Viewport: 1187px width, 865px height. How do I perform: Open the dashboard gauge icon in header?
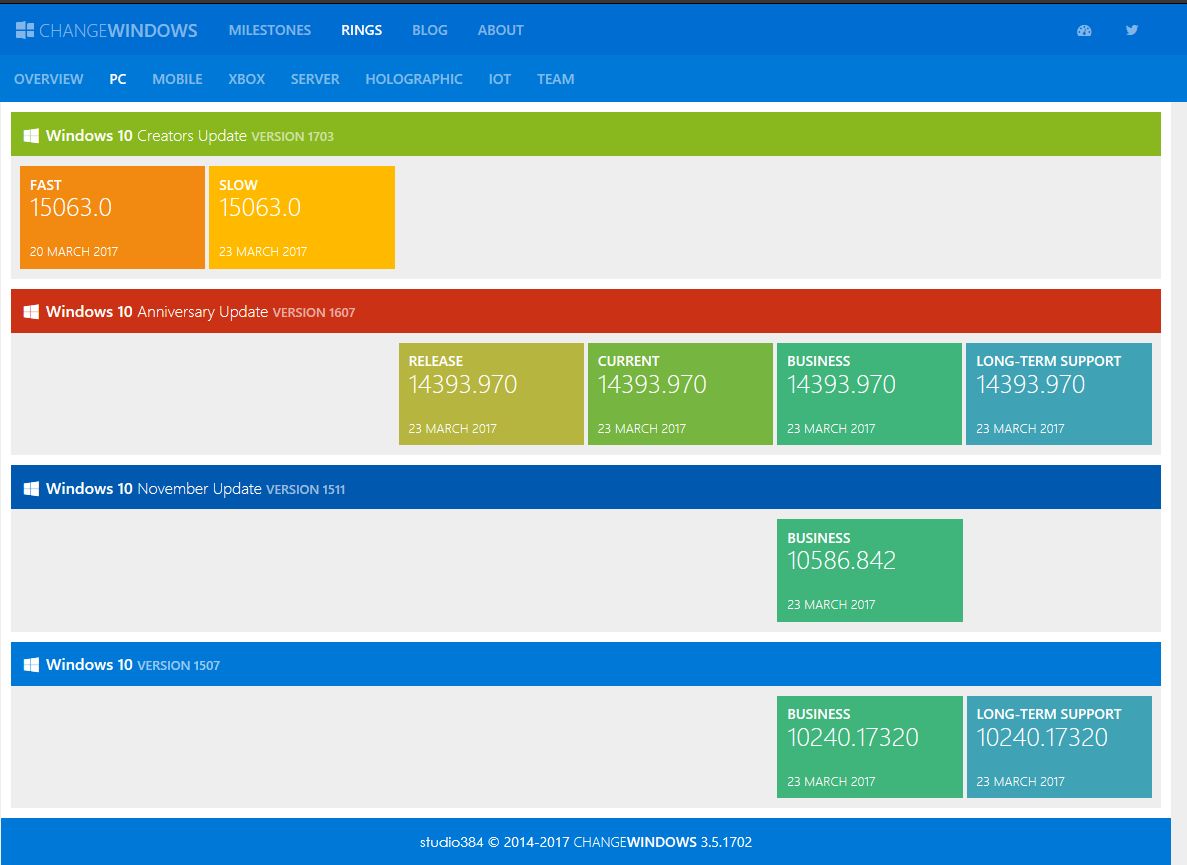coord(1084,30)
